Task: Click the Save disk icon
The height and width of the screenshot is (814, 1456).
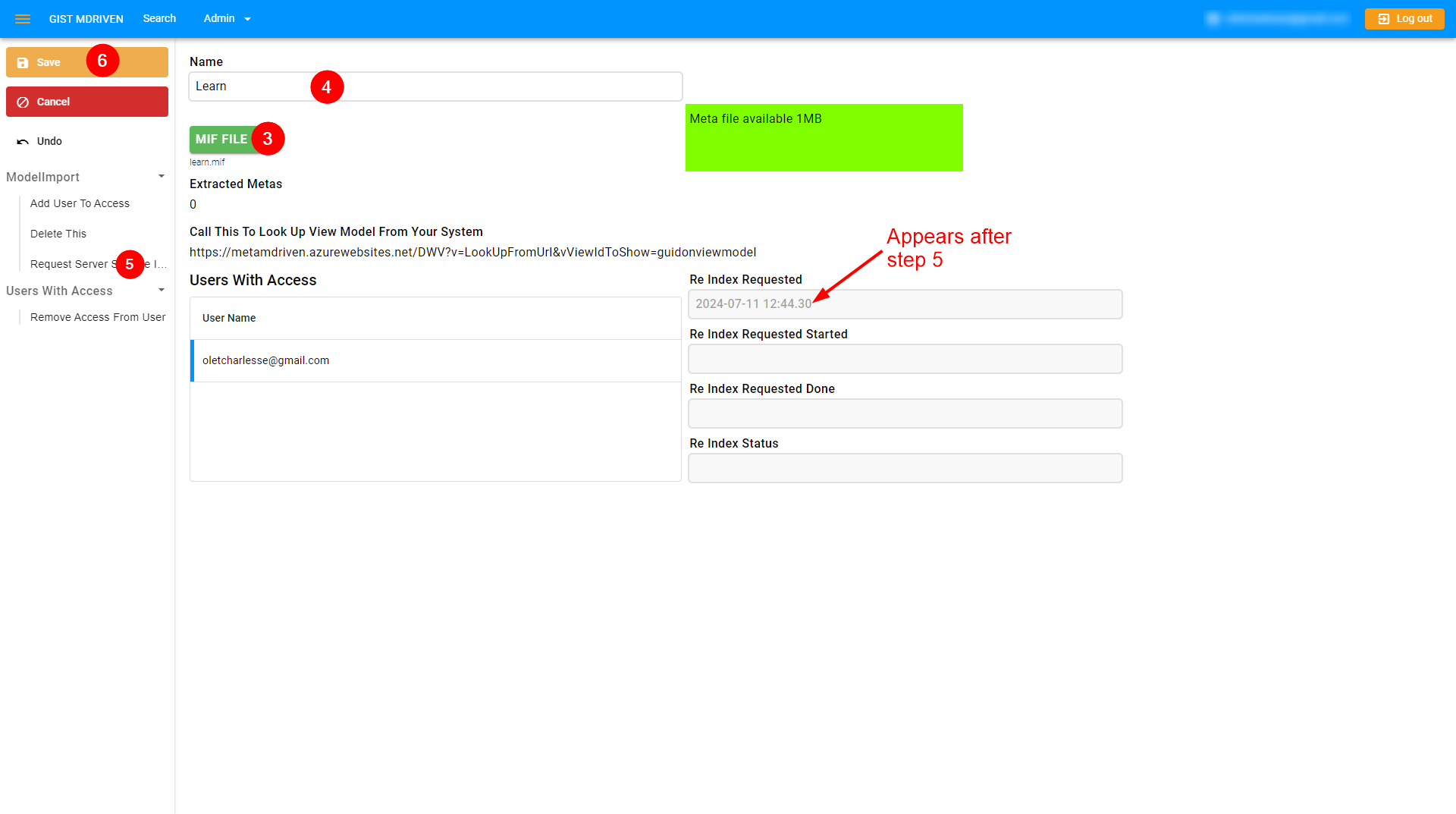Action: pyautogui.click(x=23, y=63)
